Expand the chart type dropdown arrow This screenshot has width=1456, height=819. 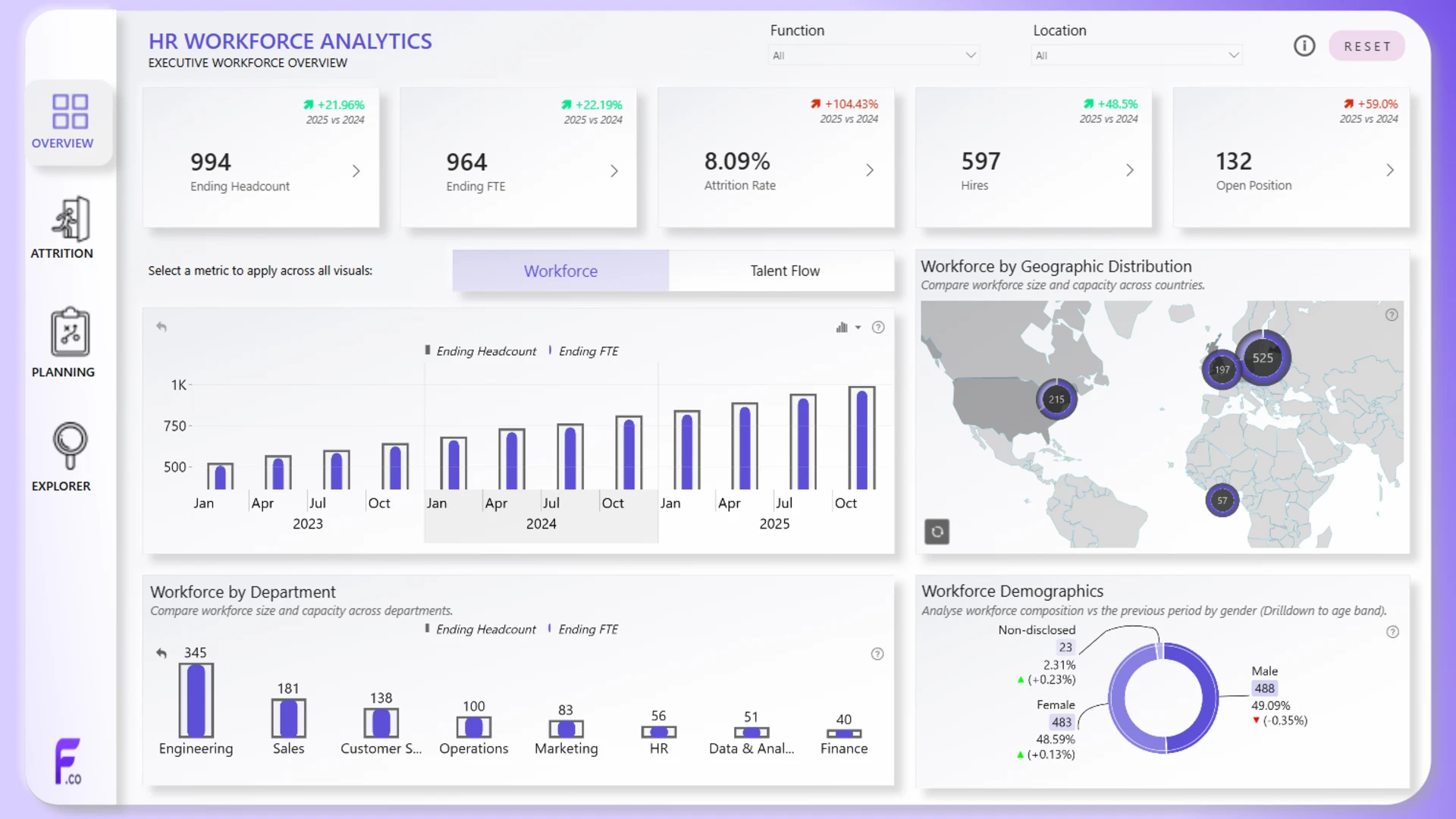click(858, 328)
